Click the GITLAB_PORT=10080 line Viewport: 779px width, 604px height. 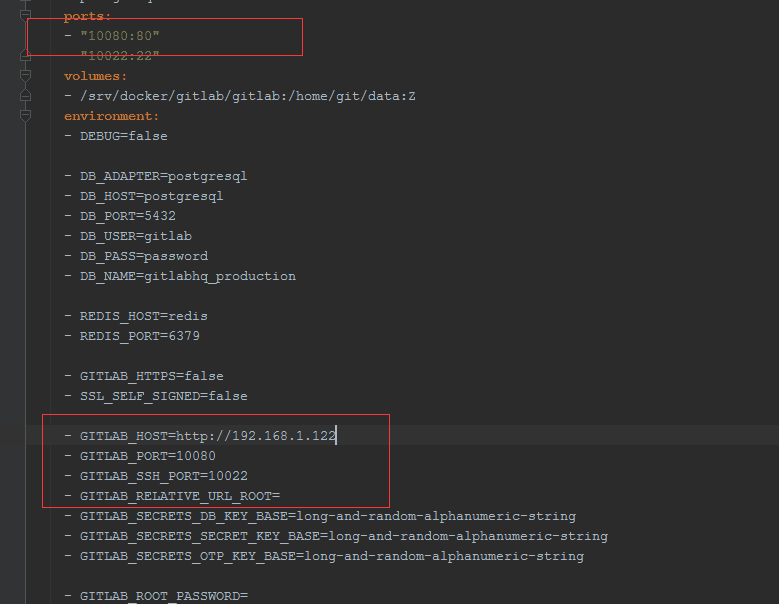(x=140, y=455)
